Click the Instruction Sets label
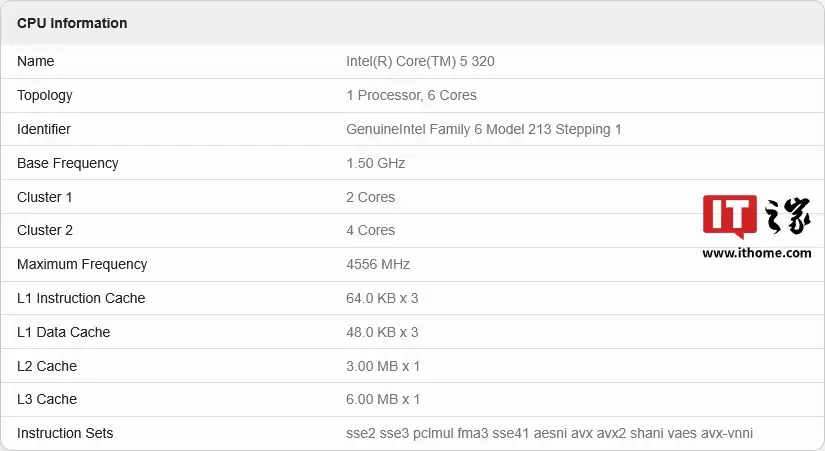 65,433
